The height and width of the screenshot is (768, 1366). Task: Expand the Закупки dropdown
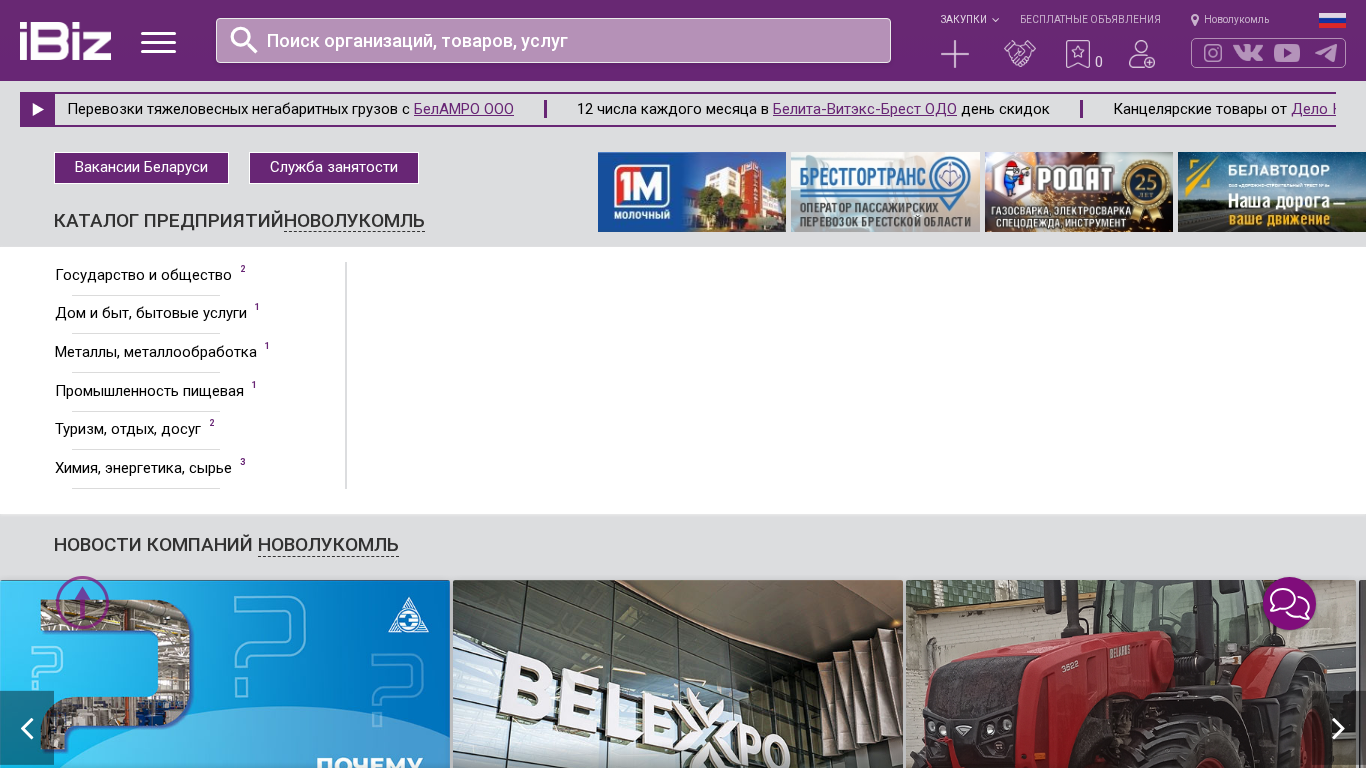(969, 19)
